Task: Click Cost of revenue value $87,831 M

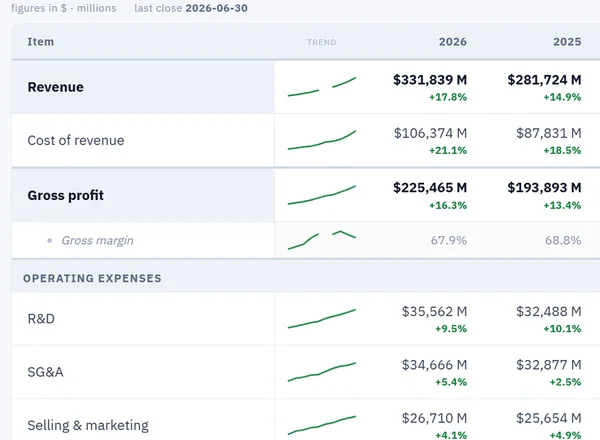Action: (549, 133)
